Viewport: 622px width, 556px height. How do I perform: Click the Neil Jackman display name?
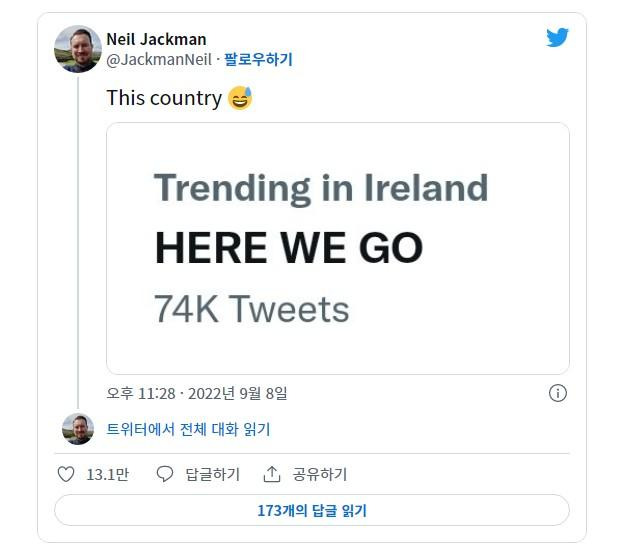[156, 39]
